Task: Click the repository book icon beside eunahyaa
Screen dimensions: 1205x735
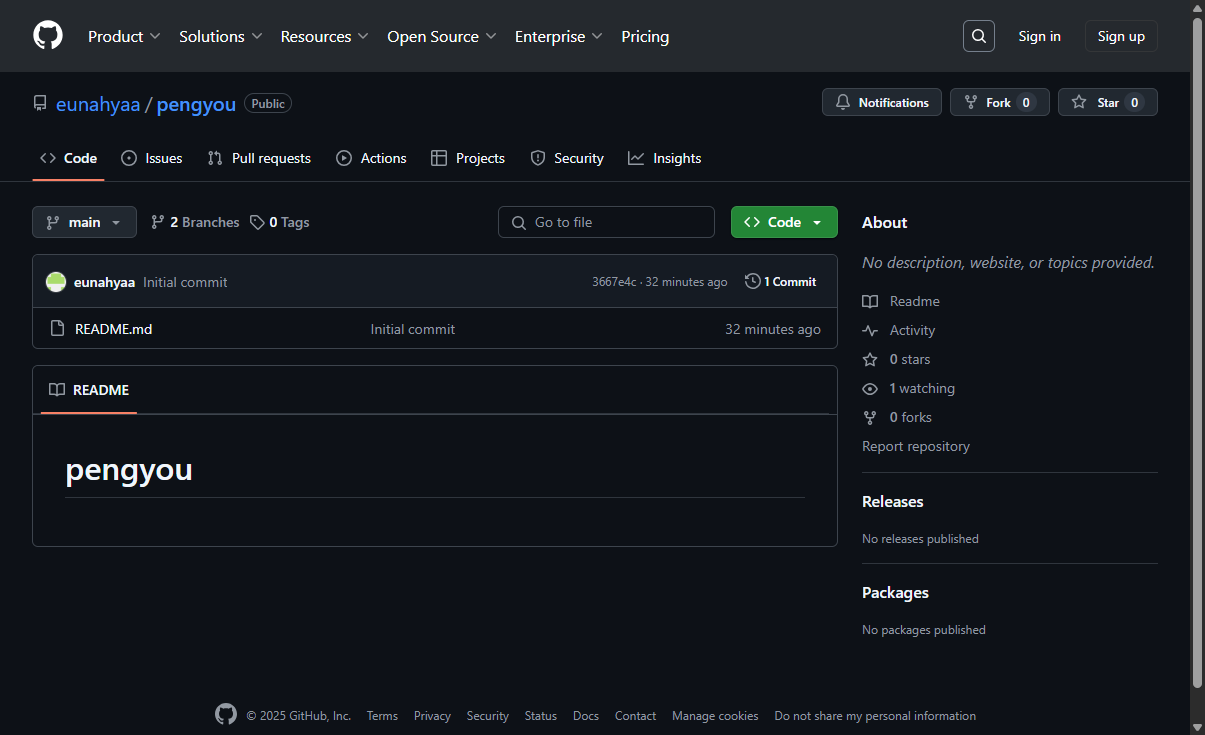Action: click(x=40, y=104)
